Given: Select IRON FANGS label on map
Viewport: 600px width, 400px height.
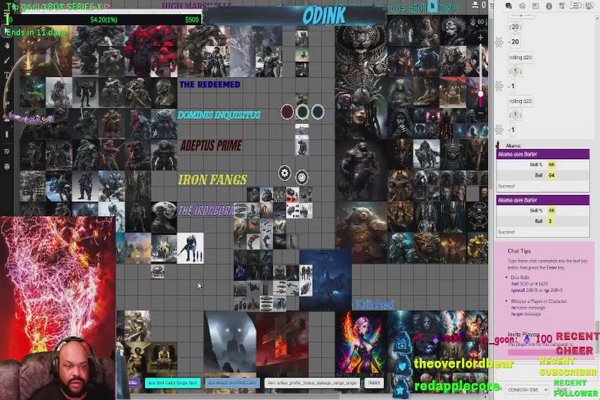Looking at the screenshot, I should [212, 180].
